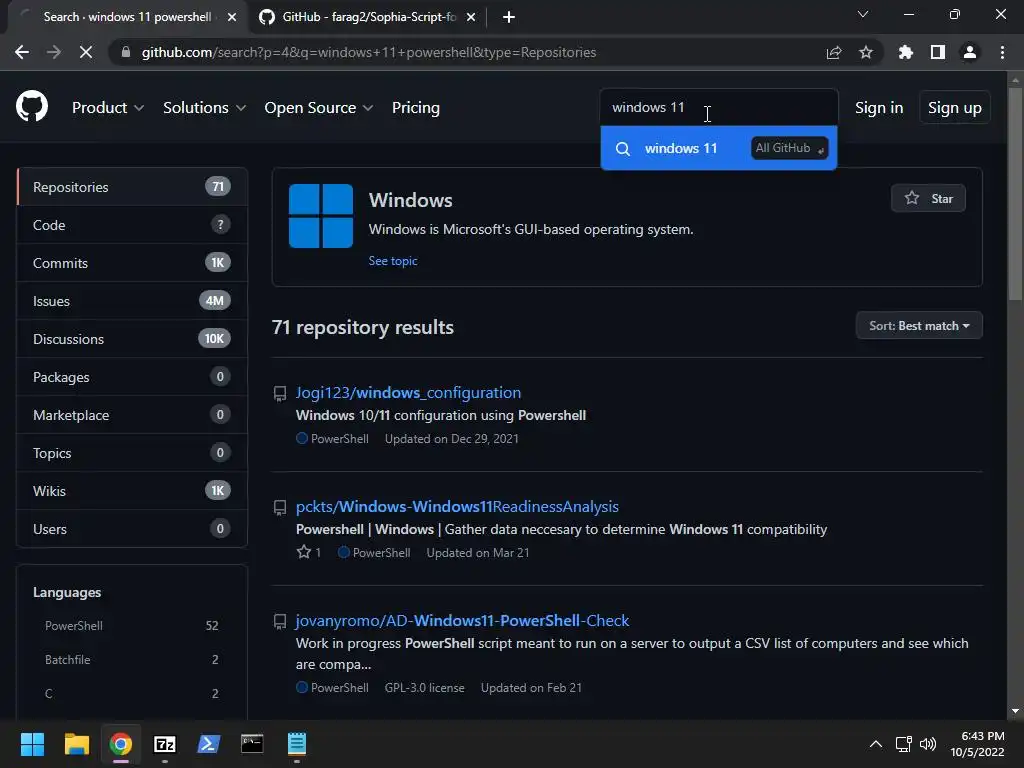The image size is (1024, 768).
Task: Expand the Open Source menu
Action: [x=319, y=108]
